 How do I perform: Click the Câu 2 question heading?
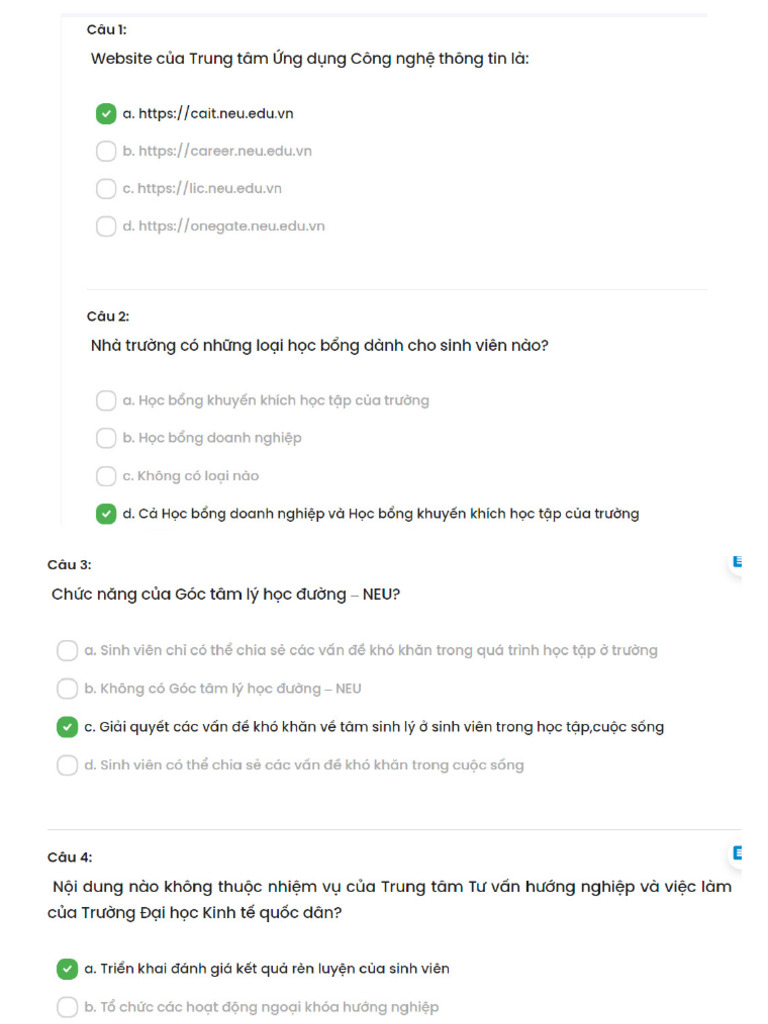(x=108, y=316)
